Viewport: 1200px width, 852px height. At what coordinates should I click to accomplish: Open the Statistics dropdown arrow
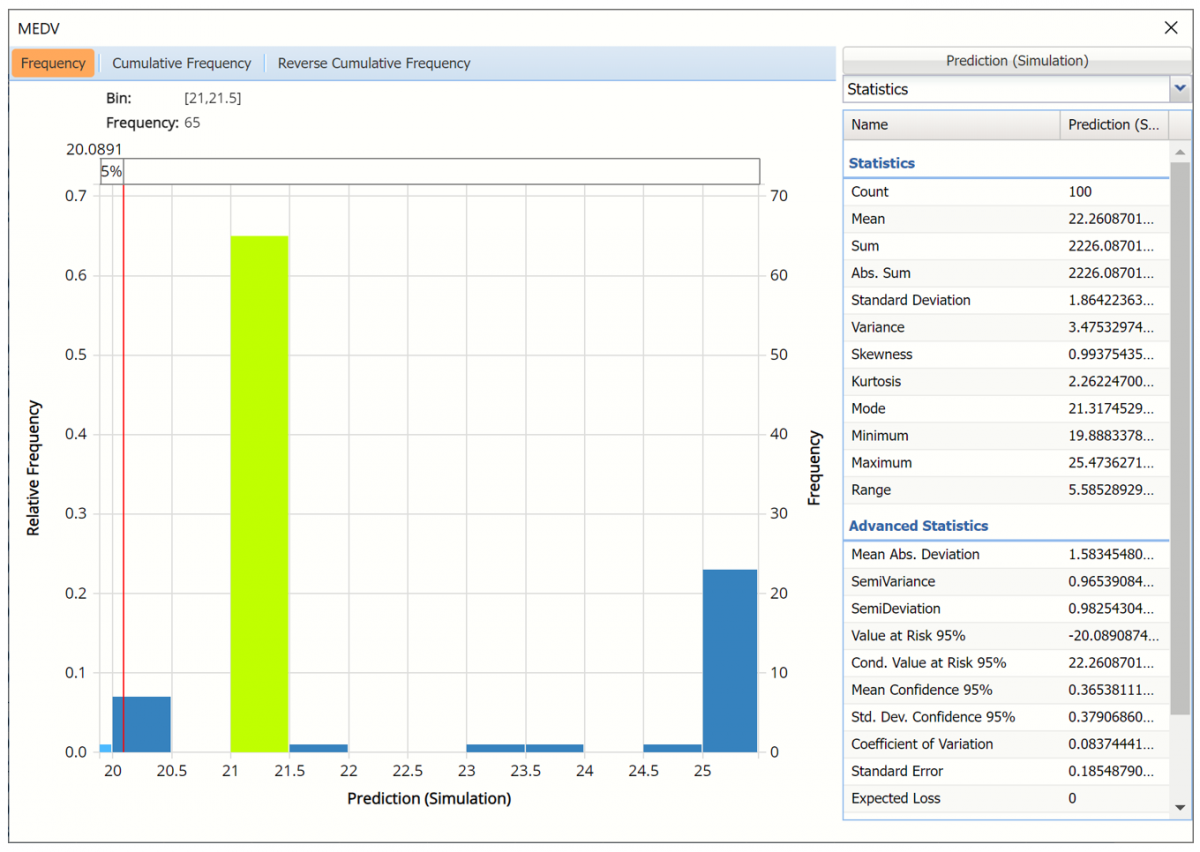coord(1180,89)
